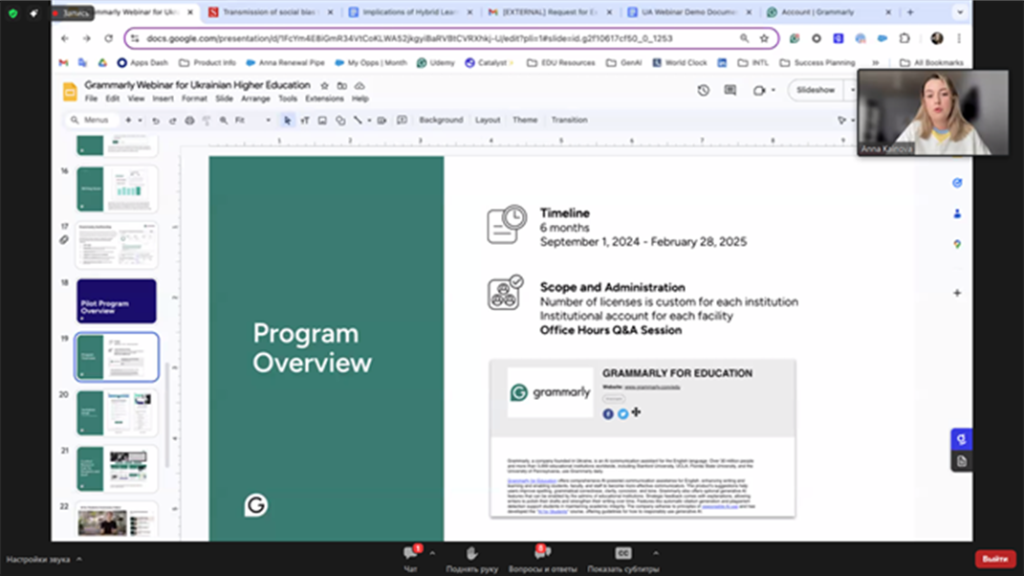Select slide 18 Pilot Program Overview thumbnail
Viewport: 1024px width, 576px height.
[117, 301]
